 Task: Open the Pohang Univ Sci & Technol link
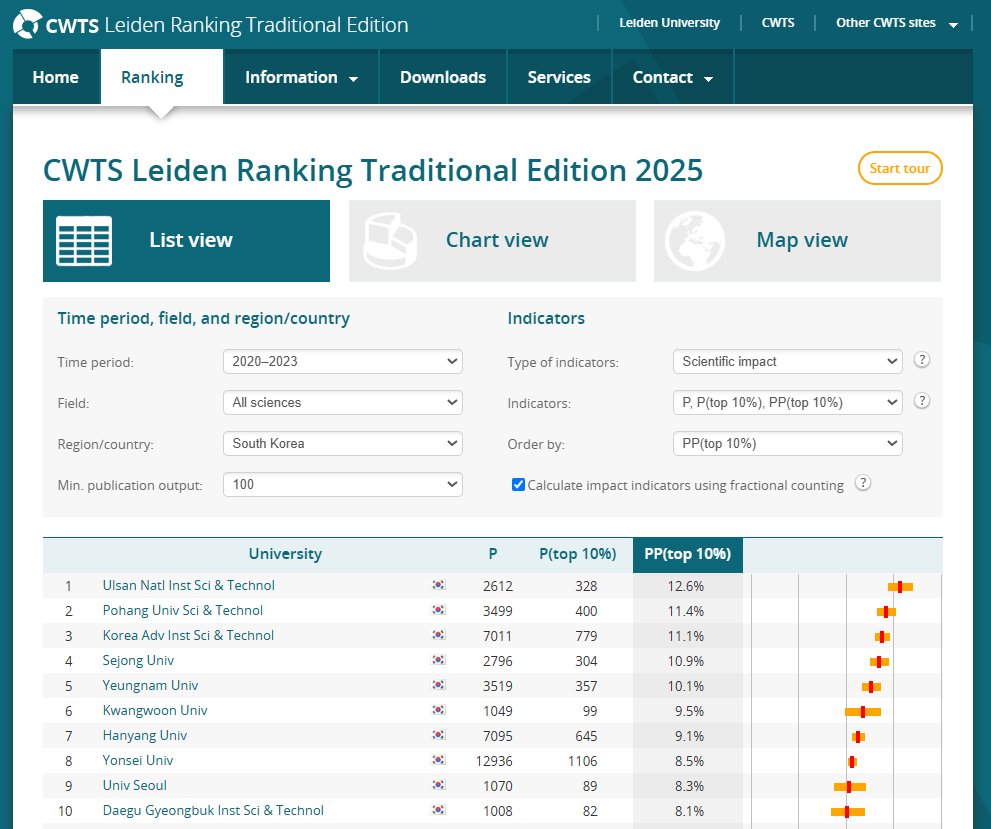pos(182,610)
